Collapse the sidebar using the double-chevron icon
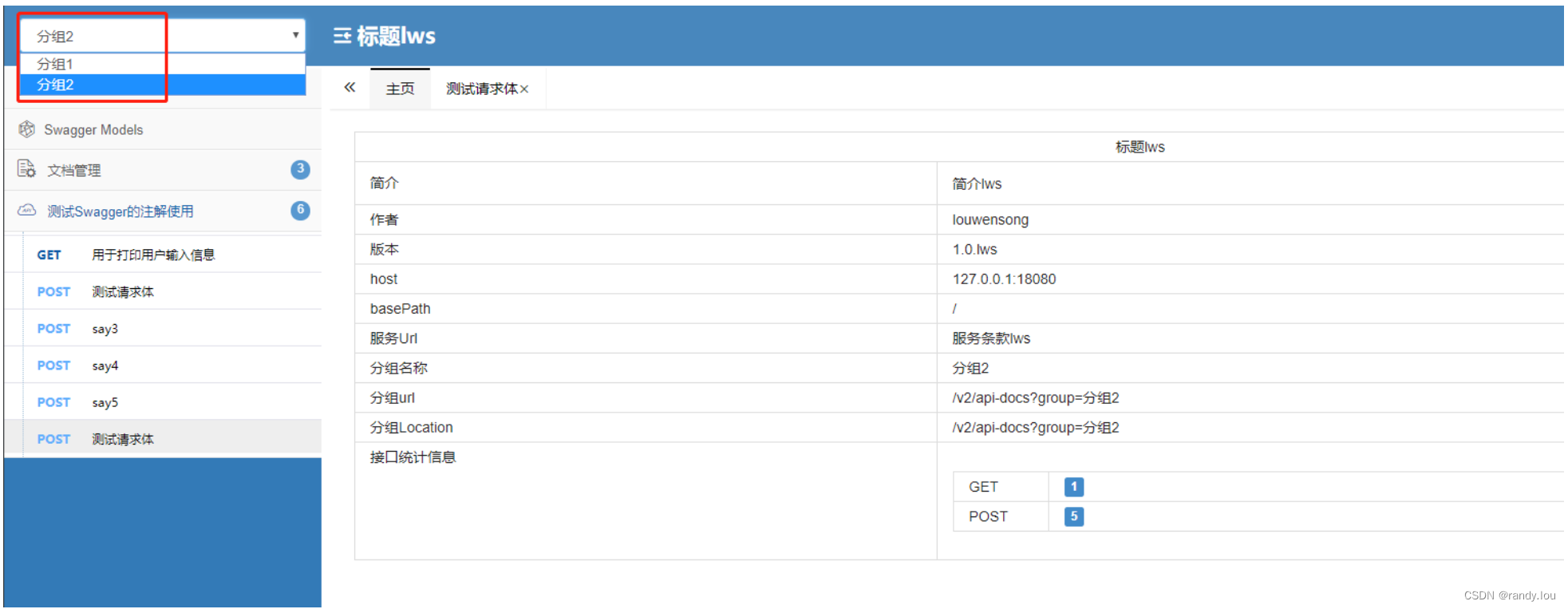This screenshot has width=1568, height=609. [x=350, y=88]
